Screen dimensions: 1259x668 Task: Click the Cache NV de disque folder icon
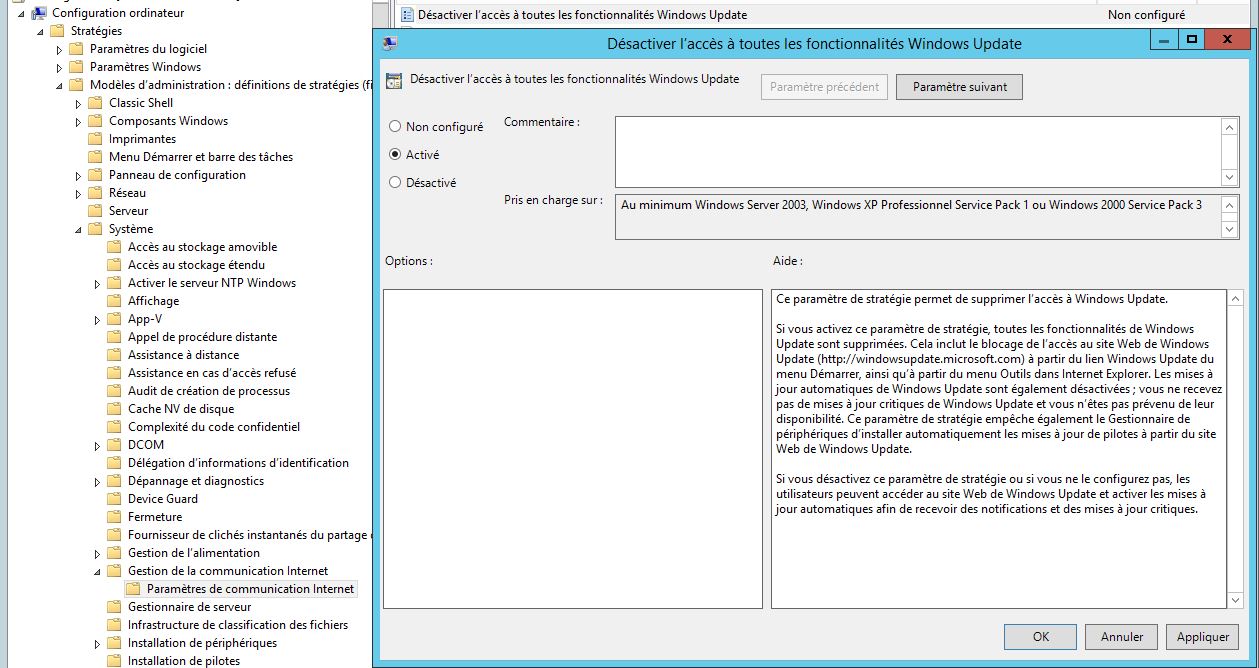click(x=115, y=409)
